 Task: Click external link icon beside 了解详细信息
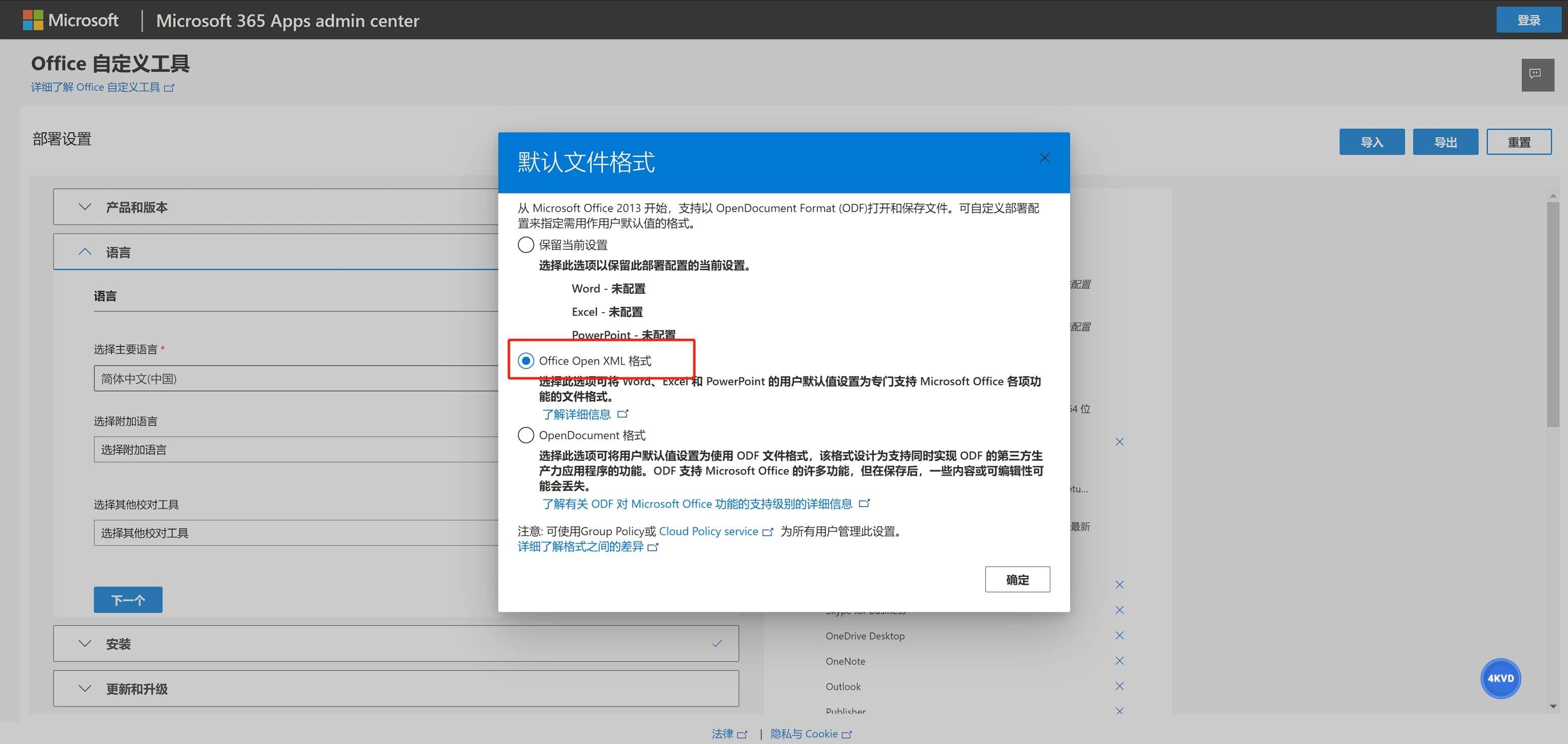[622, 414]
